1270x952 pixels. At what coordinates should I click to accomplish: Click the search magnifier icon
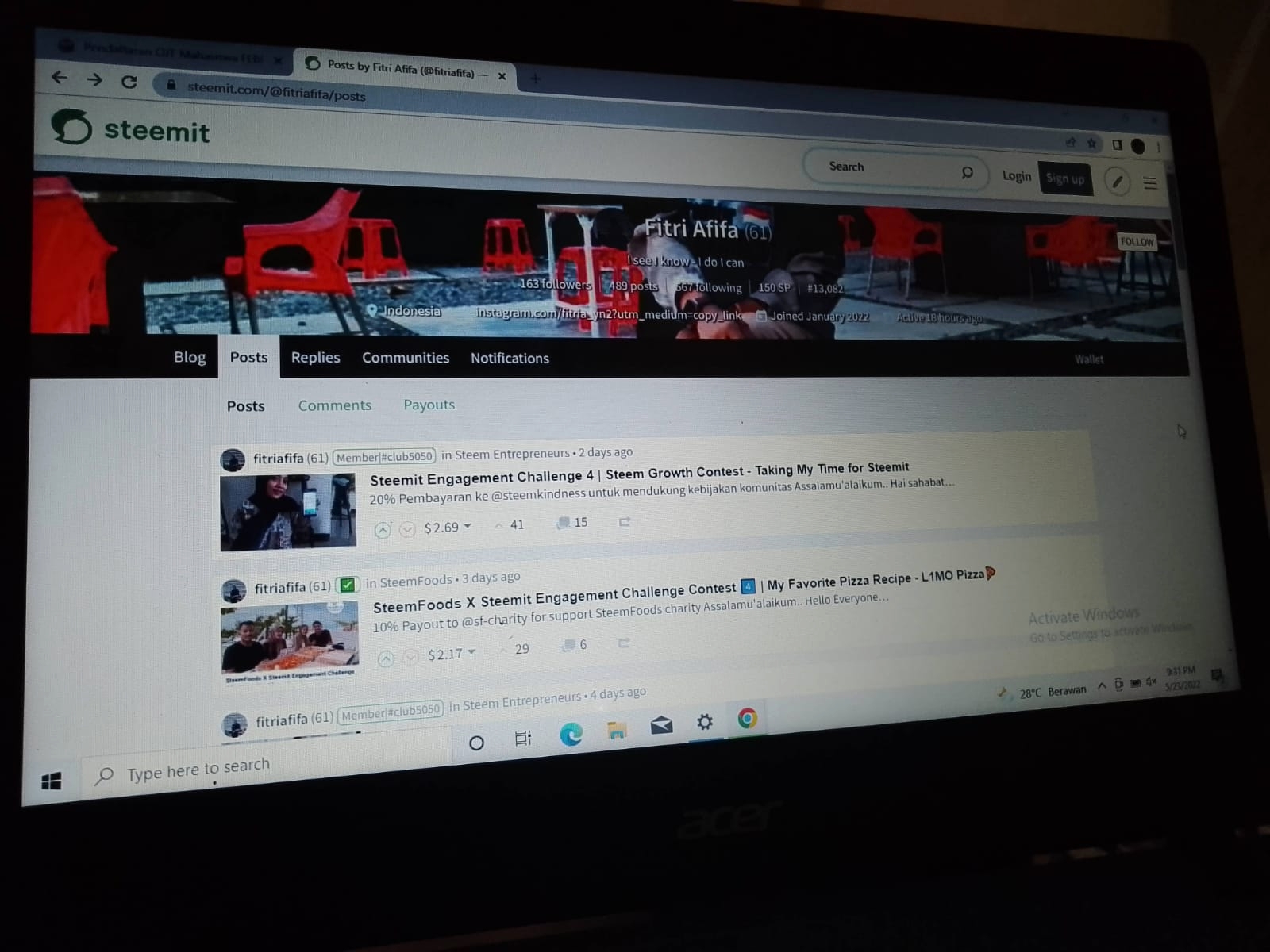967,172
